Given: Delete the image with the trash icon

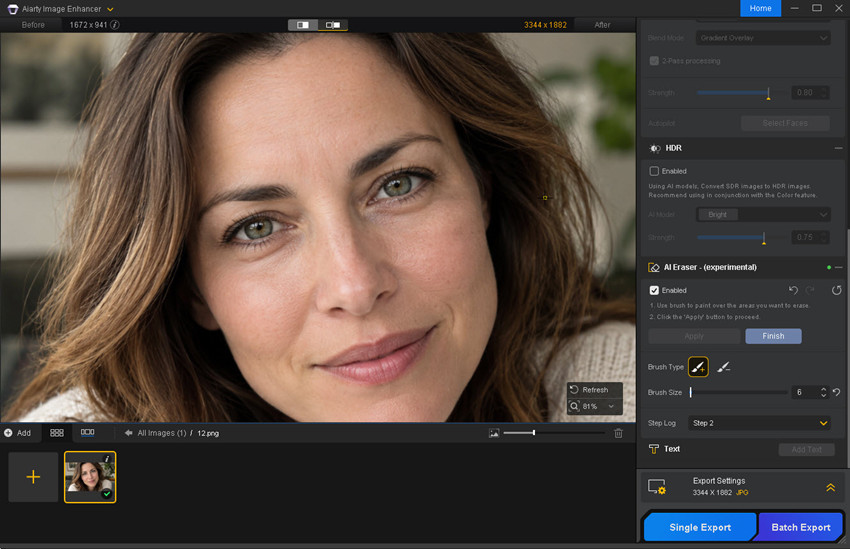Looking at the screenshot, I should tap(619, 433).
